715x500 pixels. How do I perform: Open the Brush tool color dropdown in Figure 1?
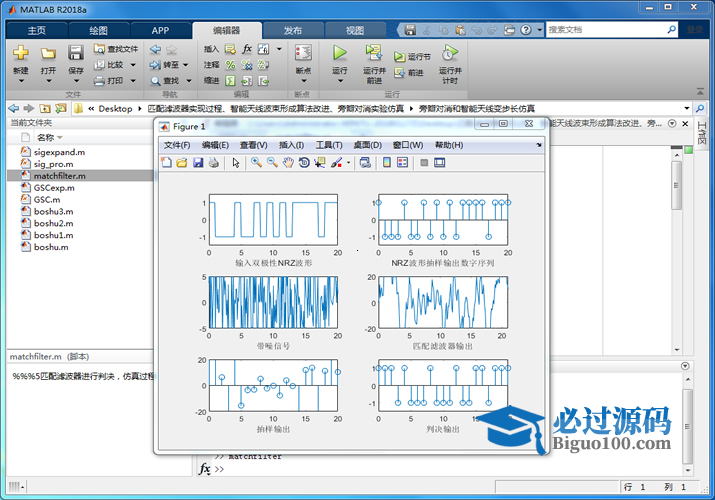click(349, 163)
